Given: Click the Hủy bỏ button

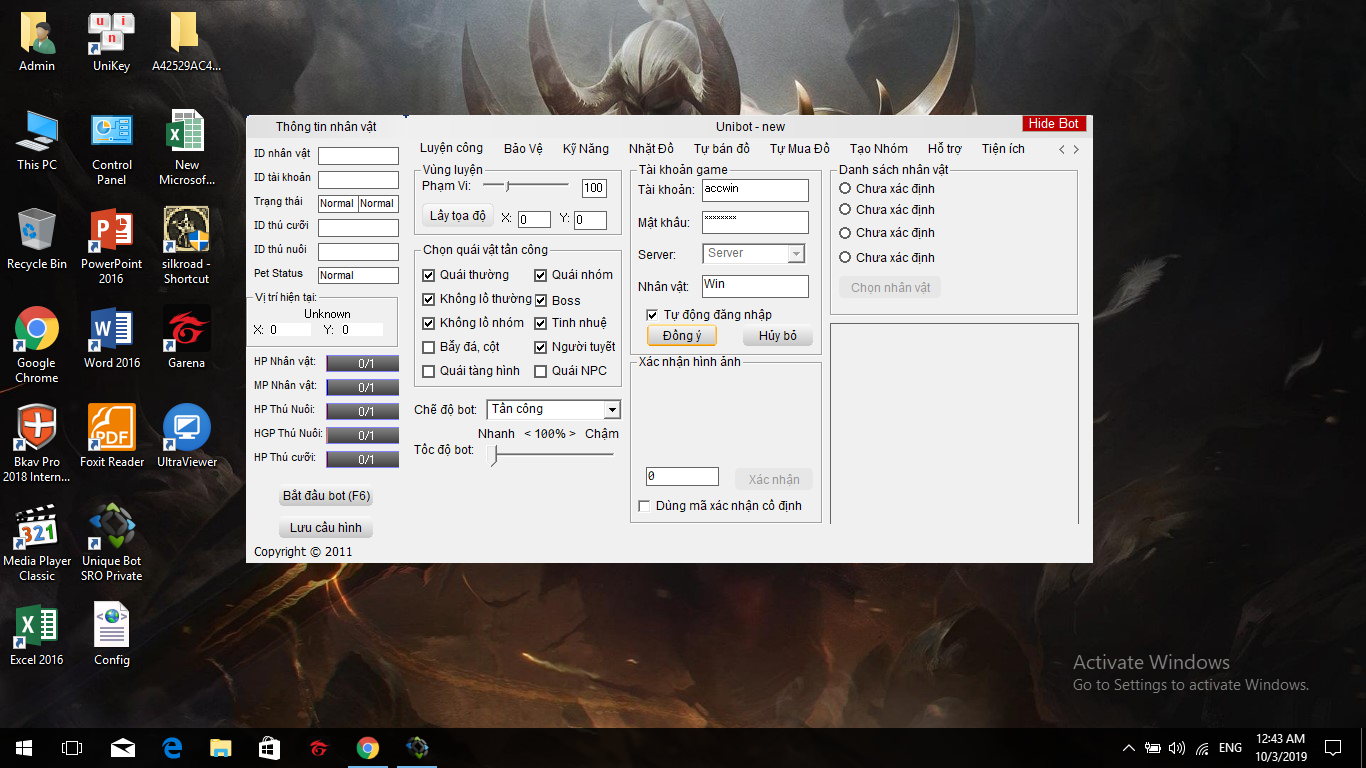Looking at the screenshot, I should pos(778,336).
